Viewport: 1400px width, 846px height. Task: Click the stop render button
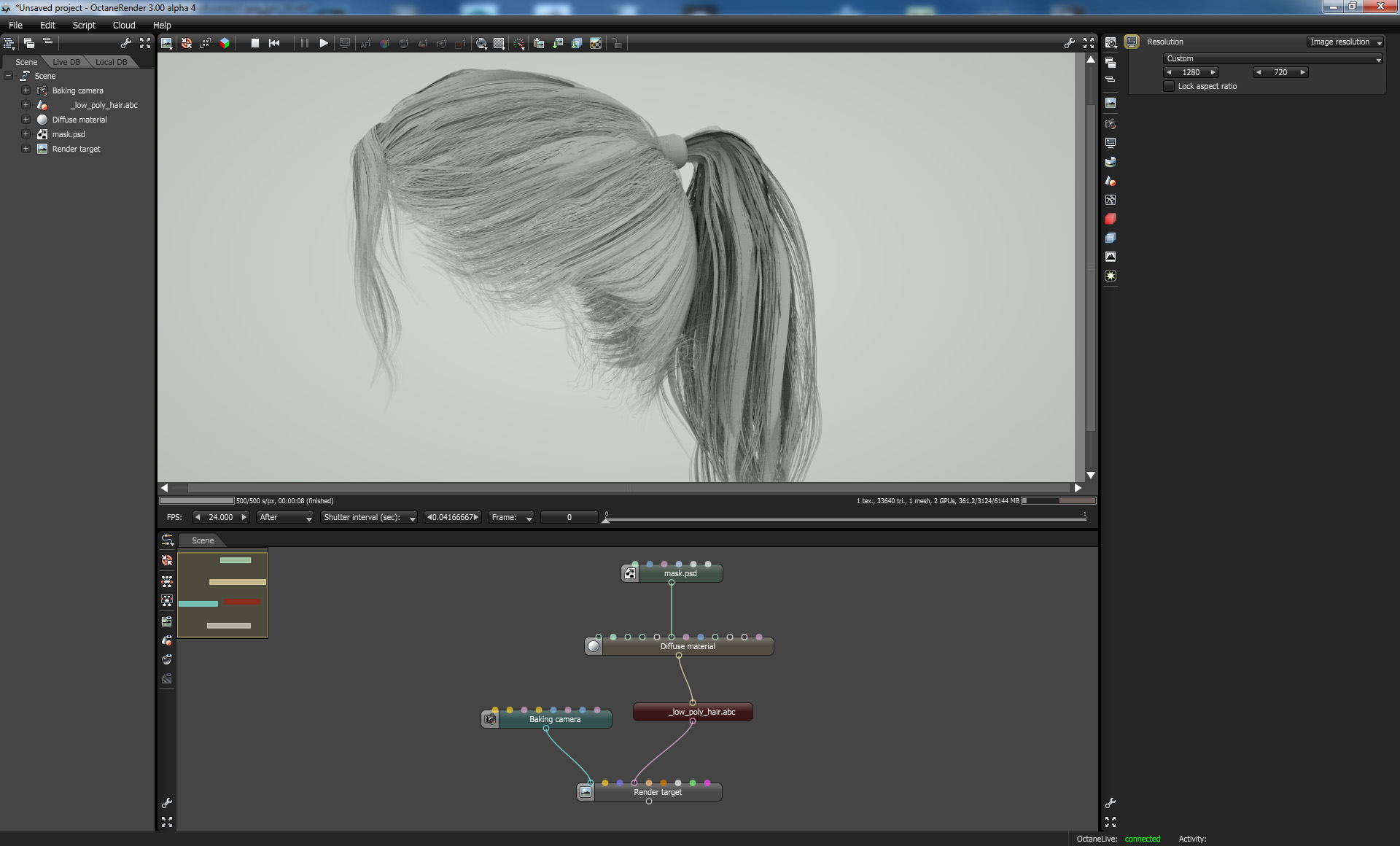[255, 43]
